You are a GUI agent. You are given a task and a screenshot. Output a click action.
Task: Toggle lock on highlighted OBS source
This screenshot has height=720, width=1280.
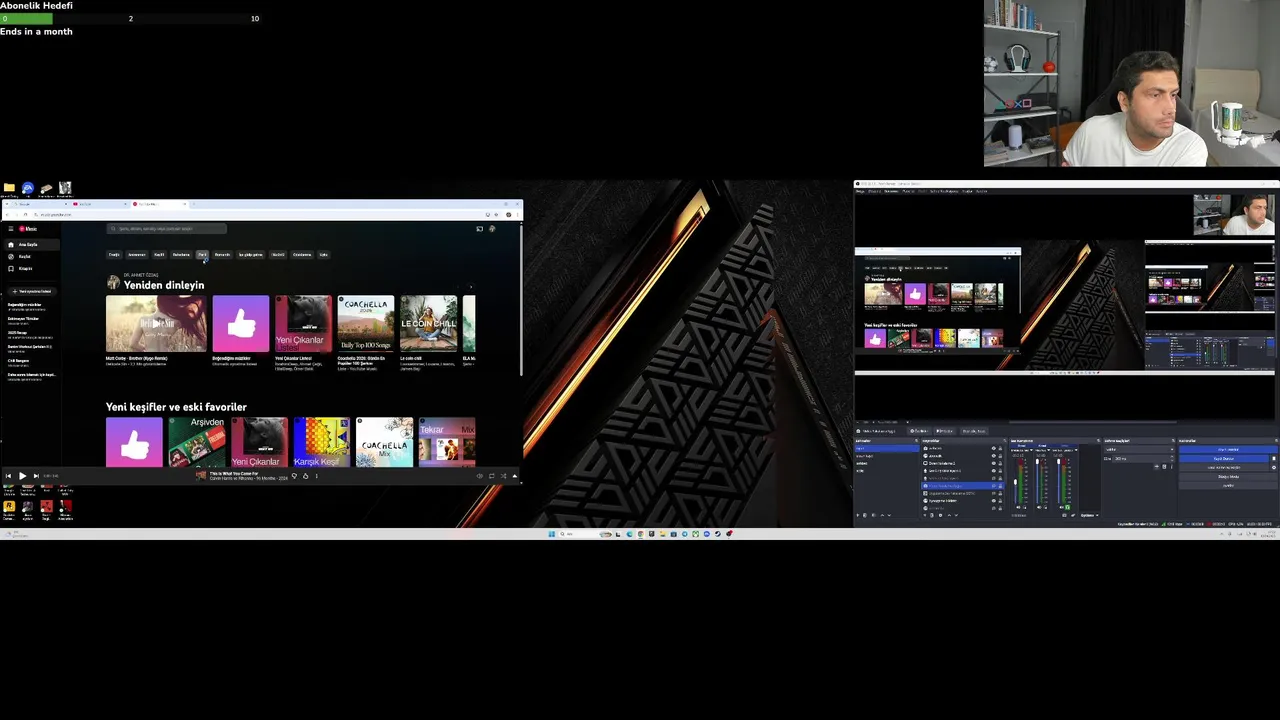(x=1000, y=485)
